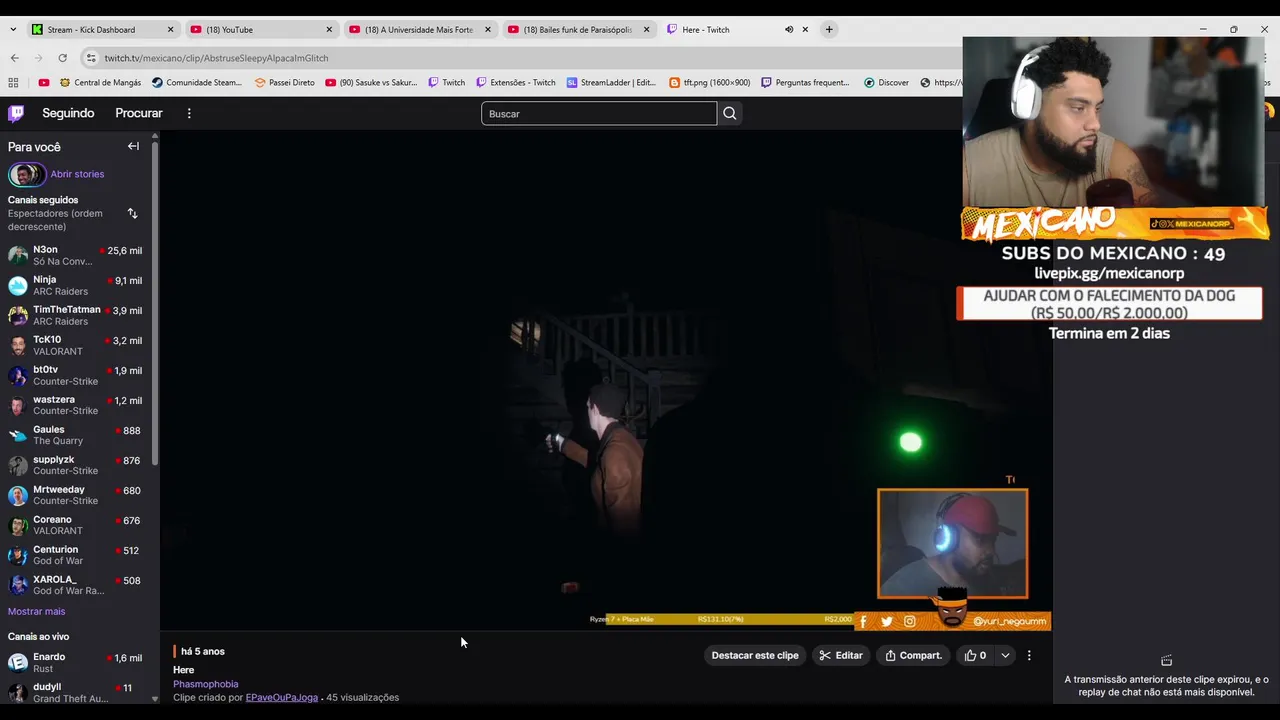1280x720 pixels.
Task: Open Central de Mangás bookmark
Action: (x=100, y=83)
